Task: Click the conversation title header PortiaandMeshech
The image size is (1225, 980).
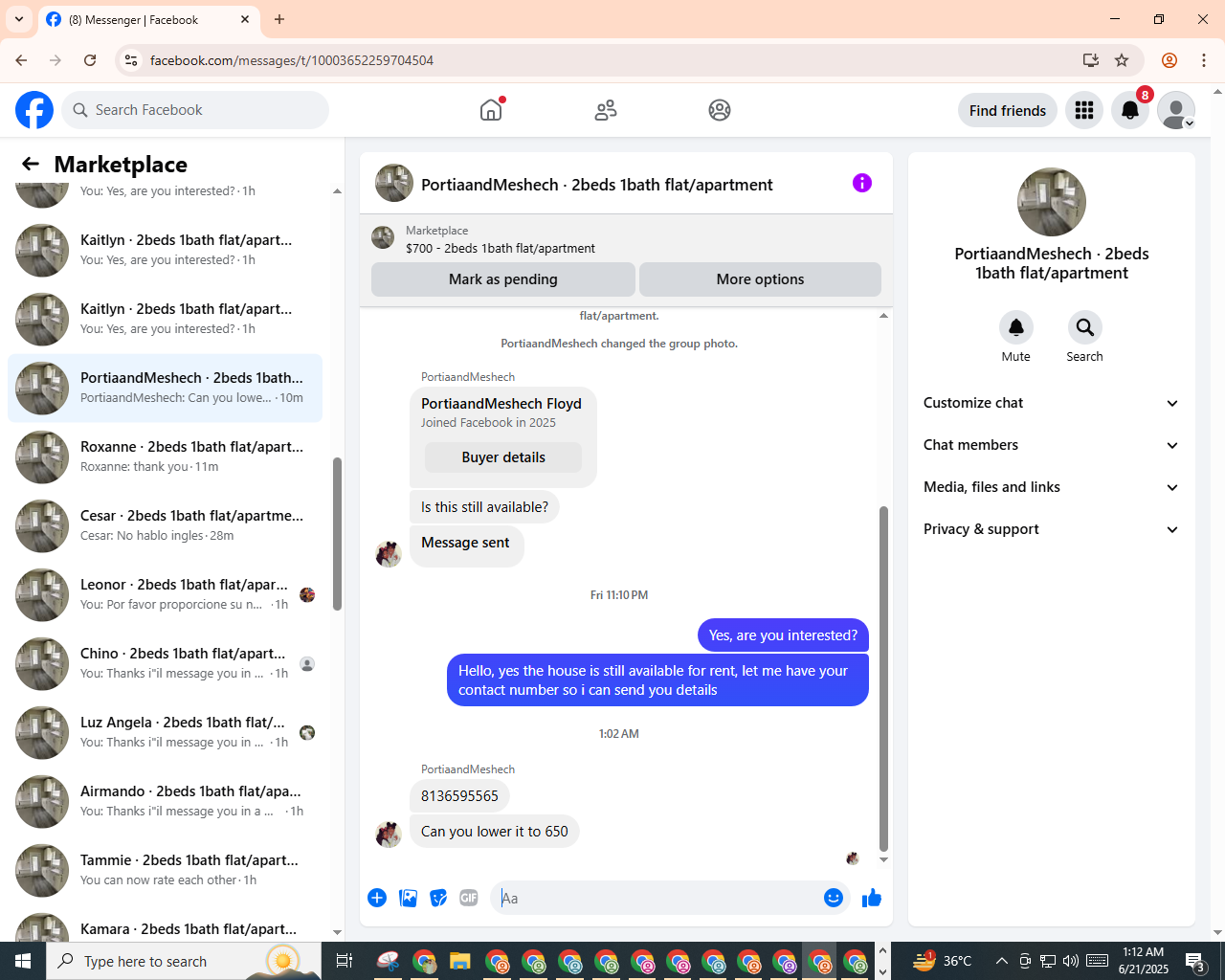Action: 597,185
